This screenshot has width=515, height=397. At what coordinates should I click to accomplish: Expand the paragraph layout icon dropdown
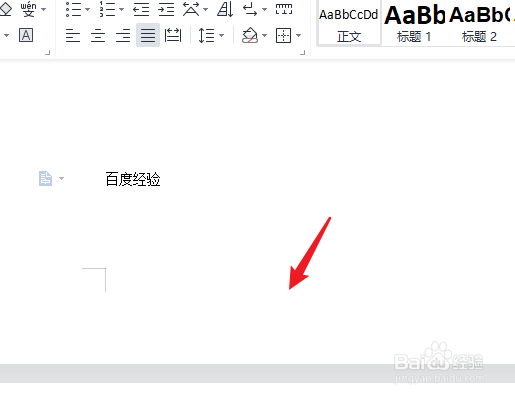click(x=61, y=178)
